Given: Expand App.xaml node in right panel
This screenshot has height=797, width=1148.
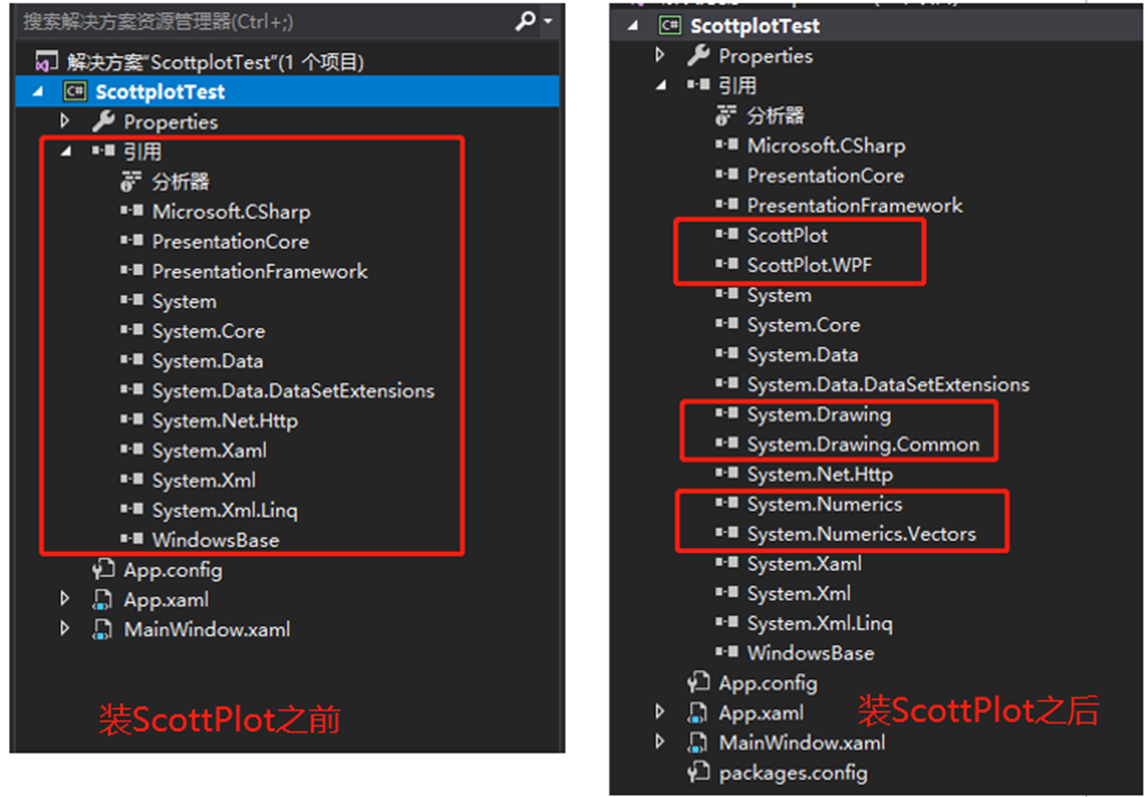Looking at the screenshot, I should click(660, 712).
